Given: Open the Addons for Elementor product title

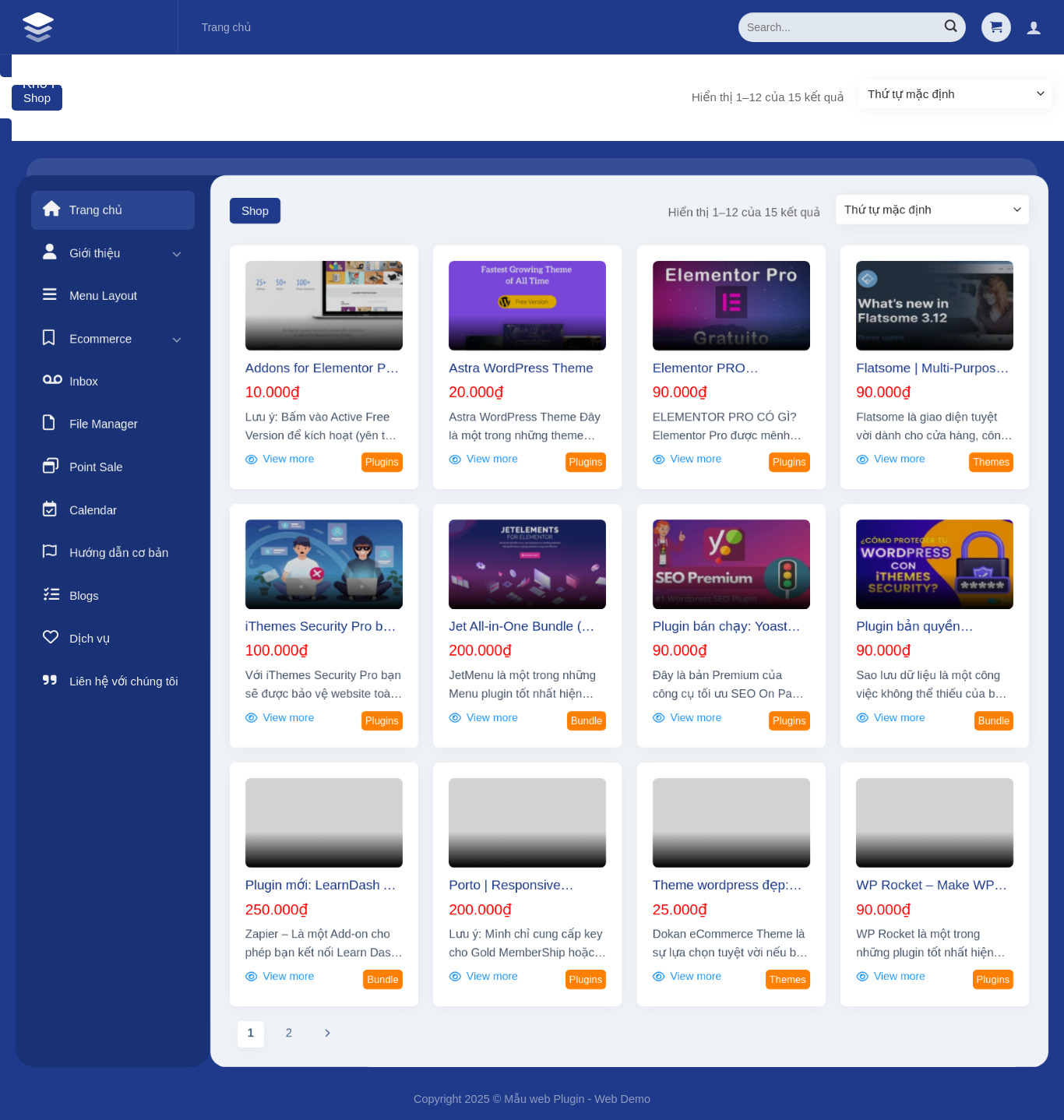Looking at the screenshot, I should 322,368.
